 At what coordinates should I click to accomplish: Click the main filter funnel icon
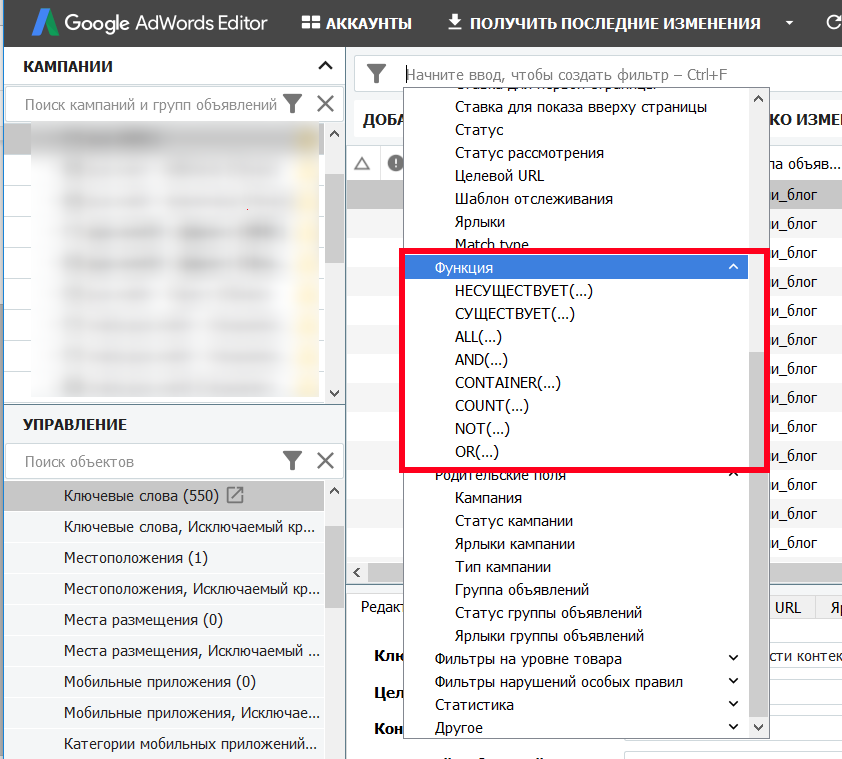[x=376, y=74]
